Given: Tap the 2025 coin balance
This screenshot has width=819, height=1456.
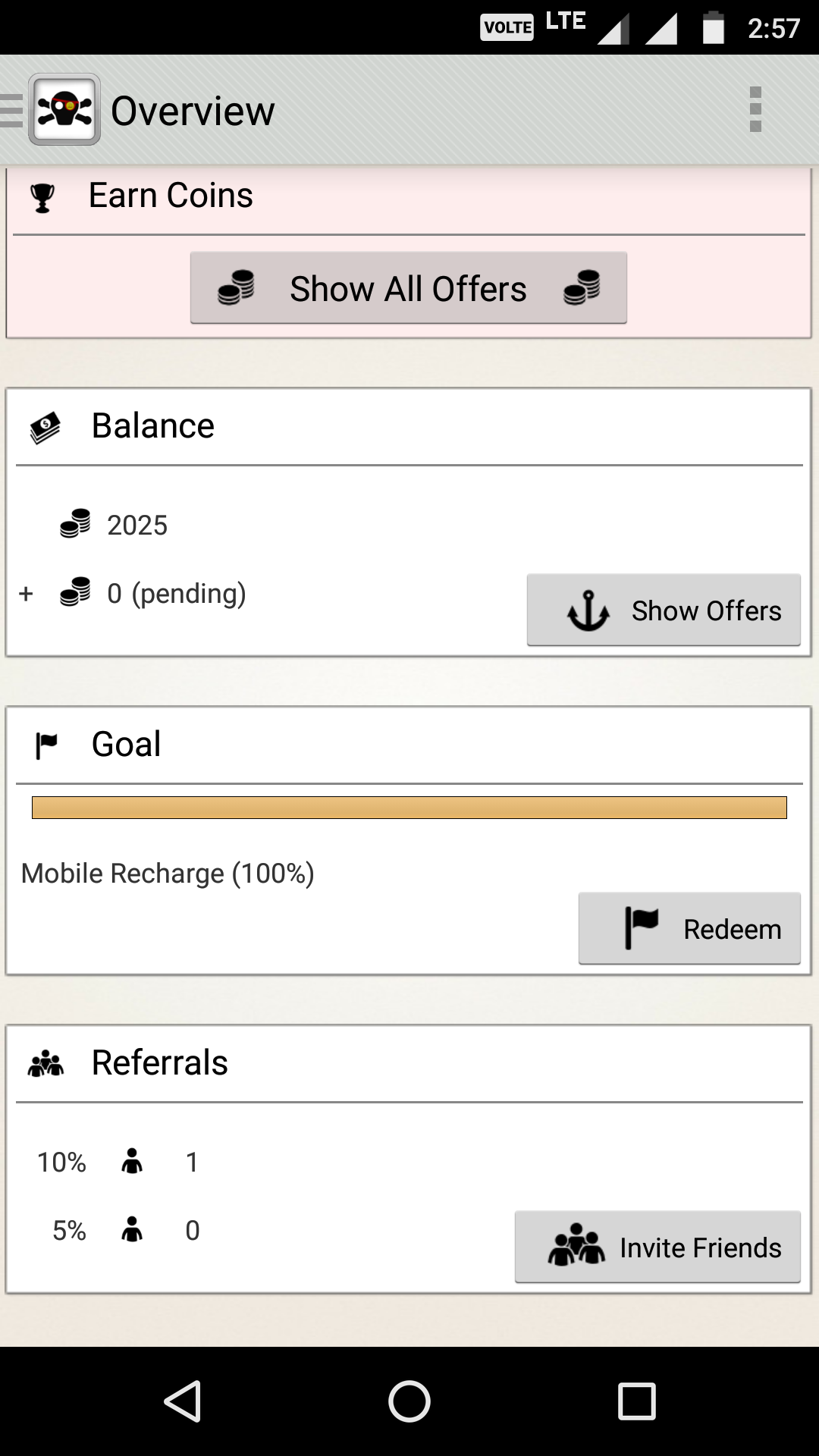Looking at the screenshot, I should (136, 525).
